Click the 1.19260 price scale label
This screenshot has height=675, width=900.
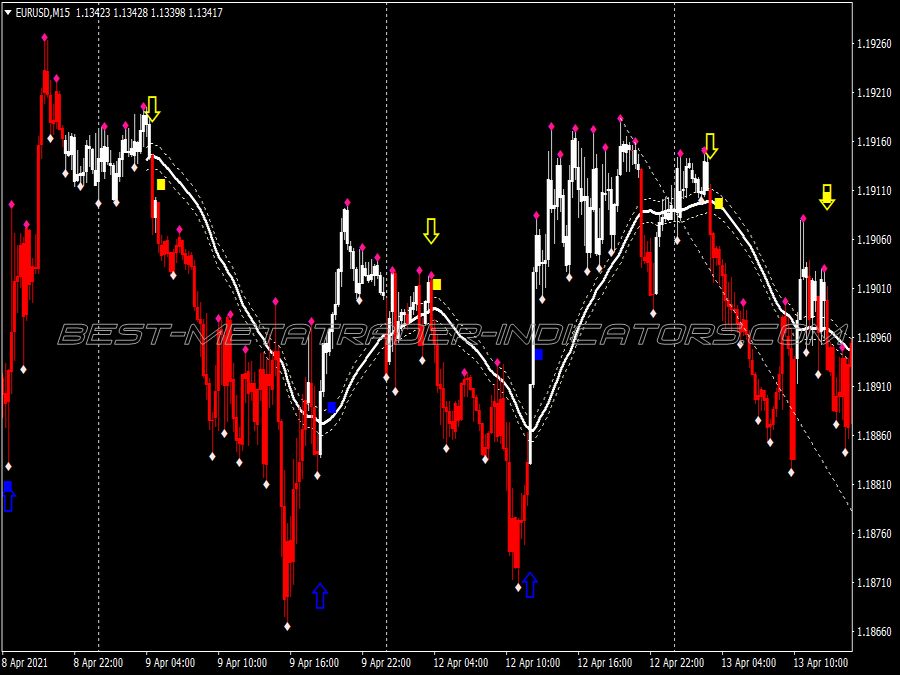point(874,44)
